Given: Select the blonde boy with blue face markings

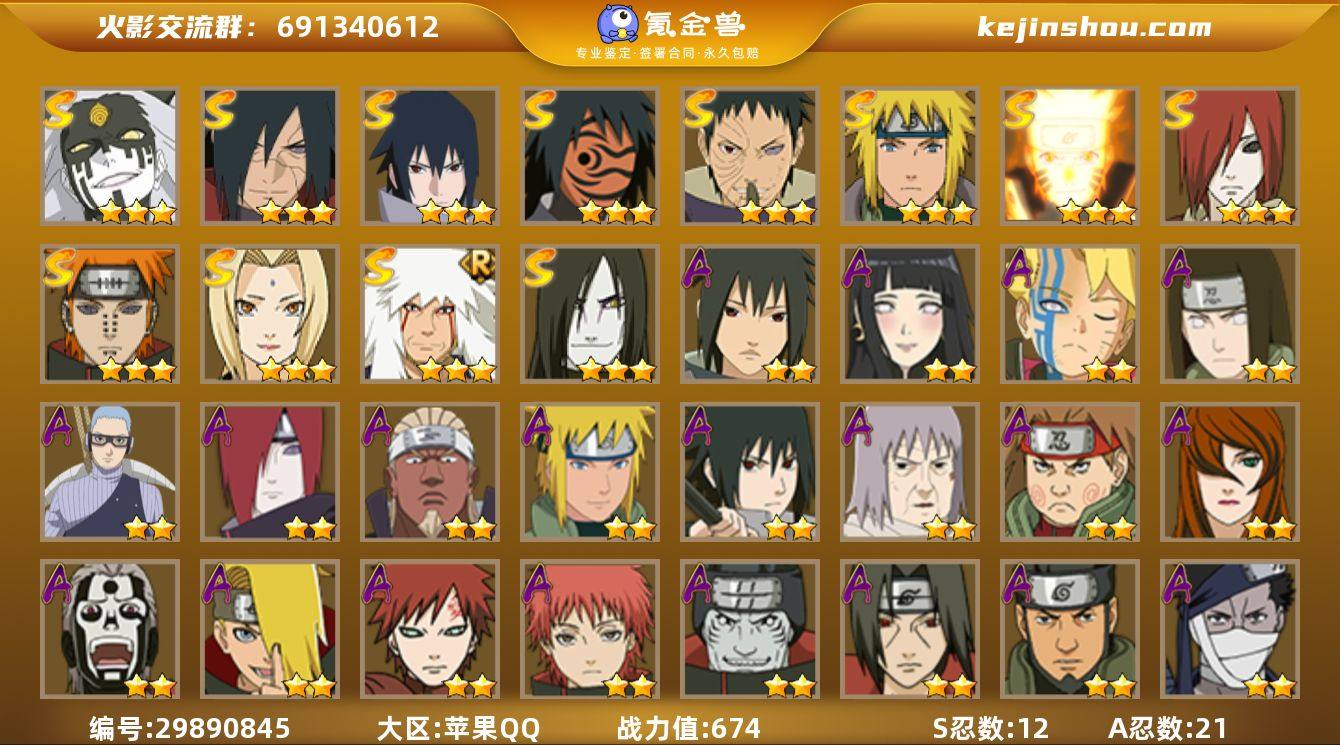Looking at the screenshot, I should click(x=1069, y=314).
